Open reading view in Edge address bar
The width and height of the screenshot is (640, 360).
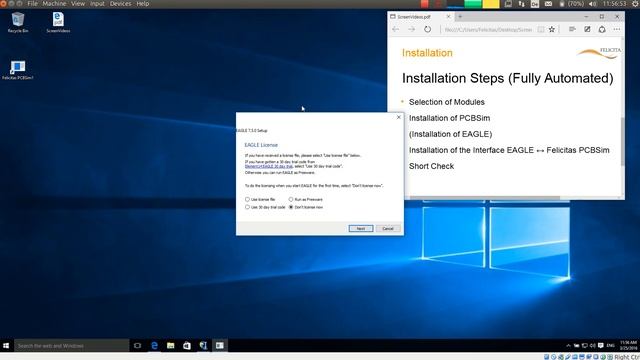tap(540, 29)
